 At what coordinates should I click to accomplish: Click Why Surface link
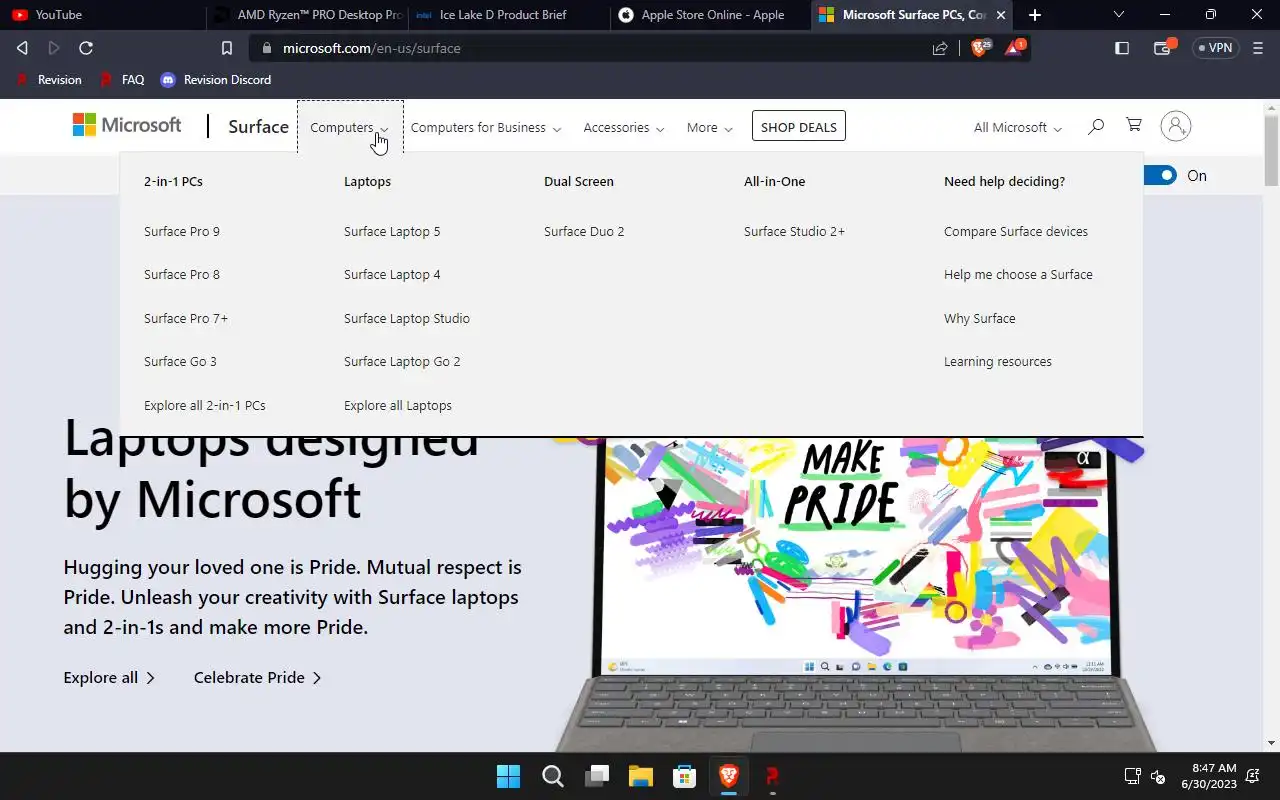click(979, 318)
